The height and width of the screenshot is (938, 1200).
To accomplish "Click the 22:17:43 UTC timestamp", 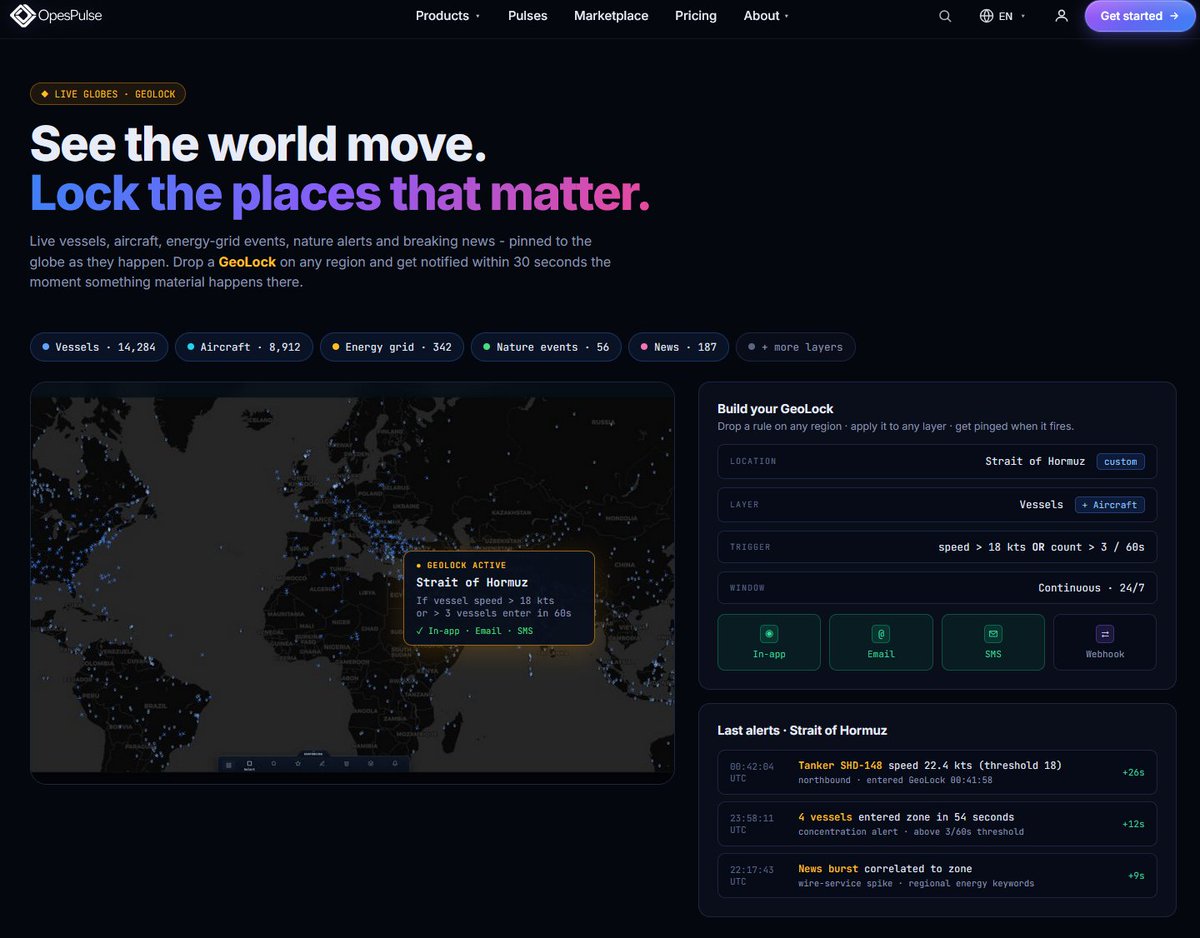I will 752,875.
